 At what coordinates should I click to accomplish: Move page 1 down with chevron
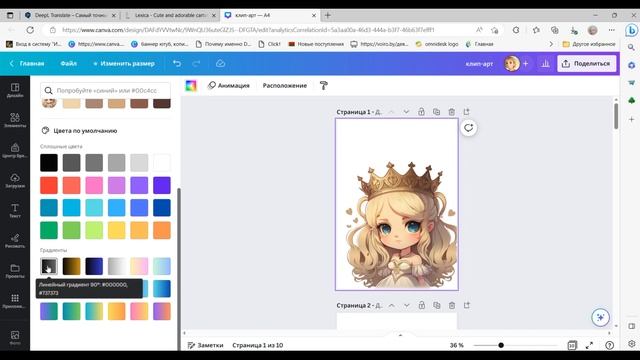tap(406, 112)
